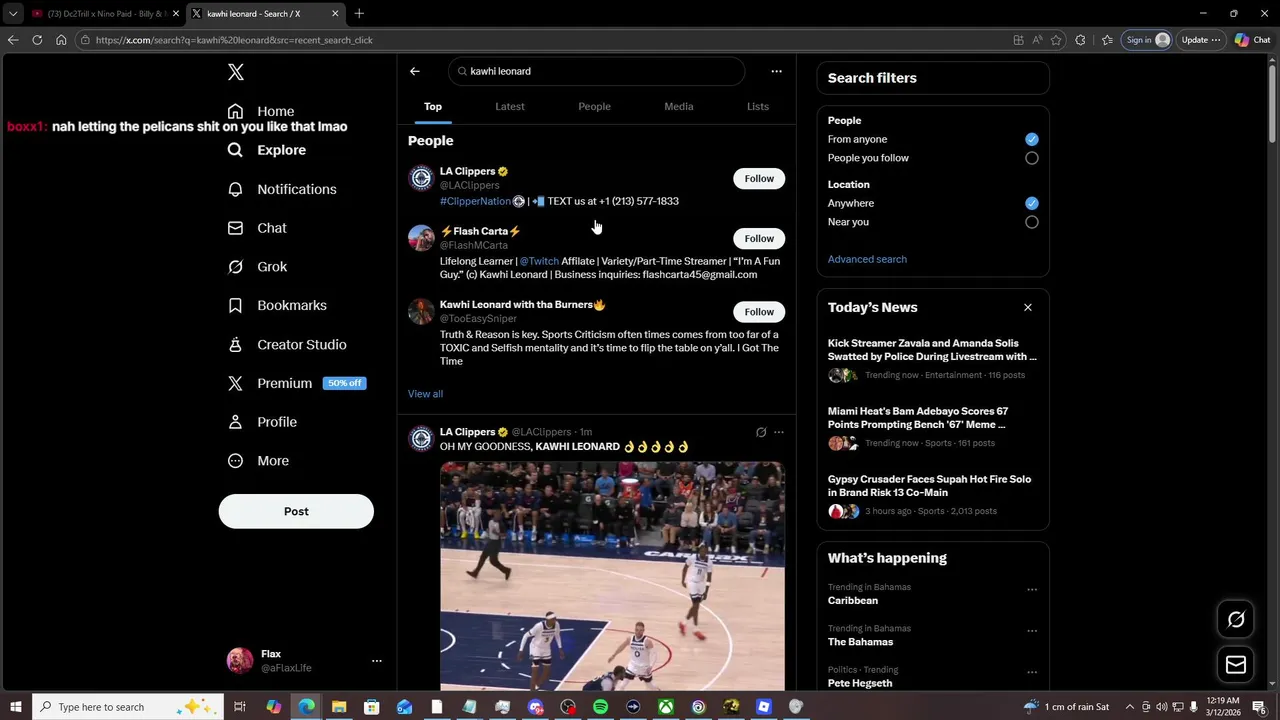1280x720 pixels.
Task: Open account menu dots beside Flax
Action: pos(376,661)
